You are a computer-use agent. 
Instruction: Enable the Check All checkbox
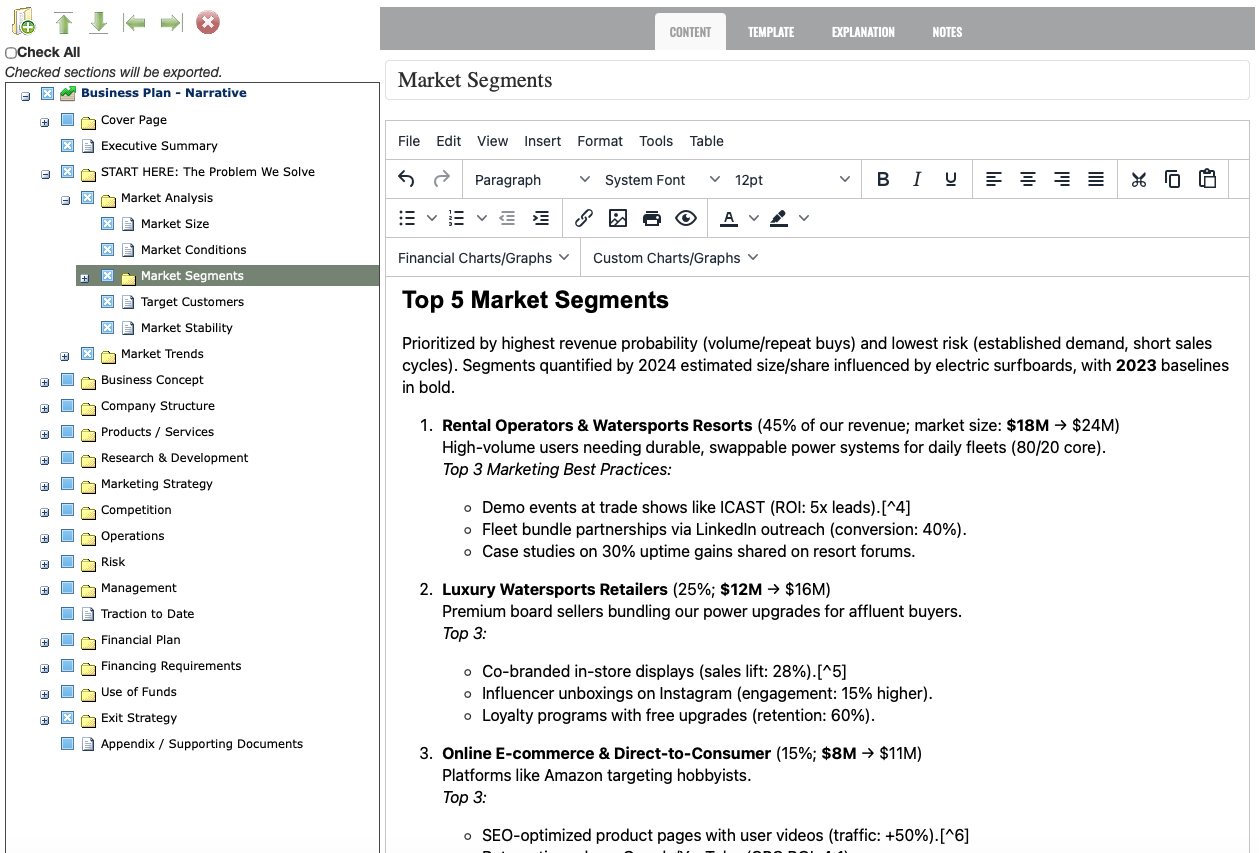pos(11,53)
